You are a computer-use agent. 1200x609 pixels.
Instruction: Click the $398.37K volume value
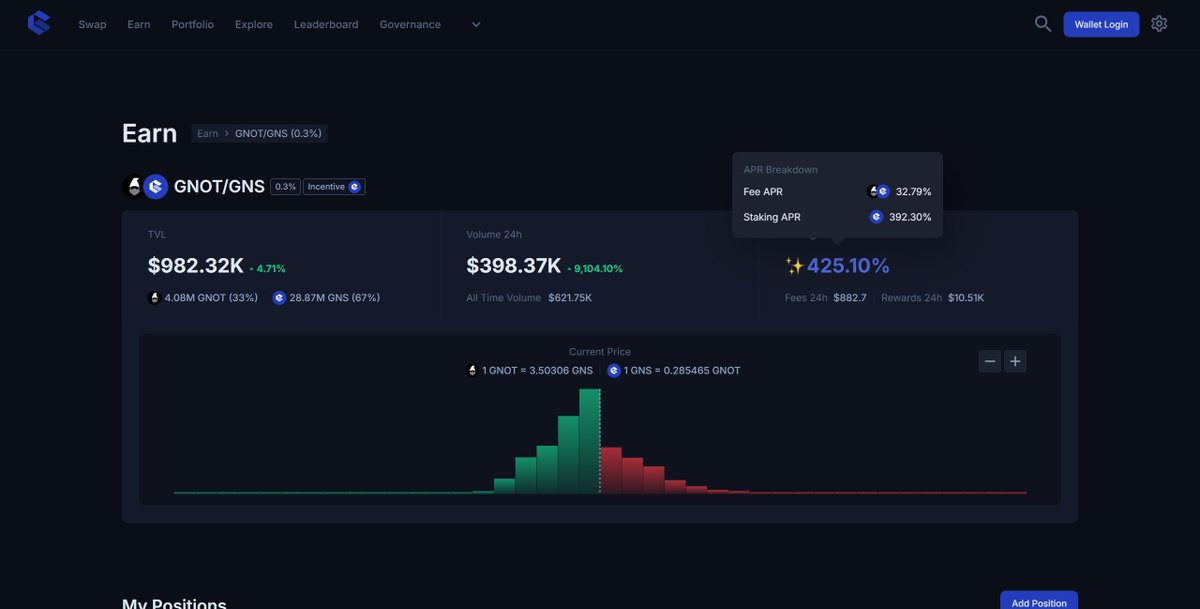[514, 266]
